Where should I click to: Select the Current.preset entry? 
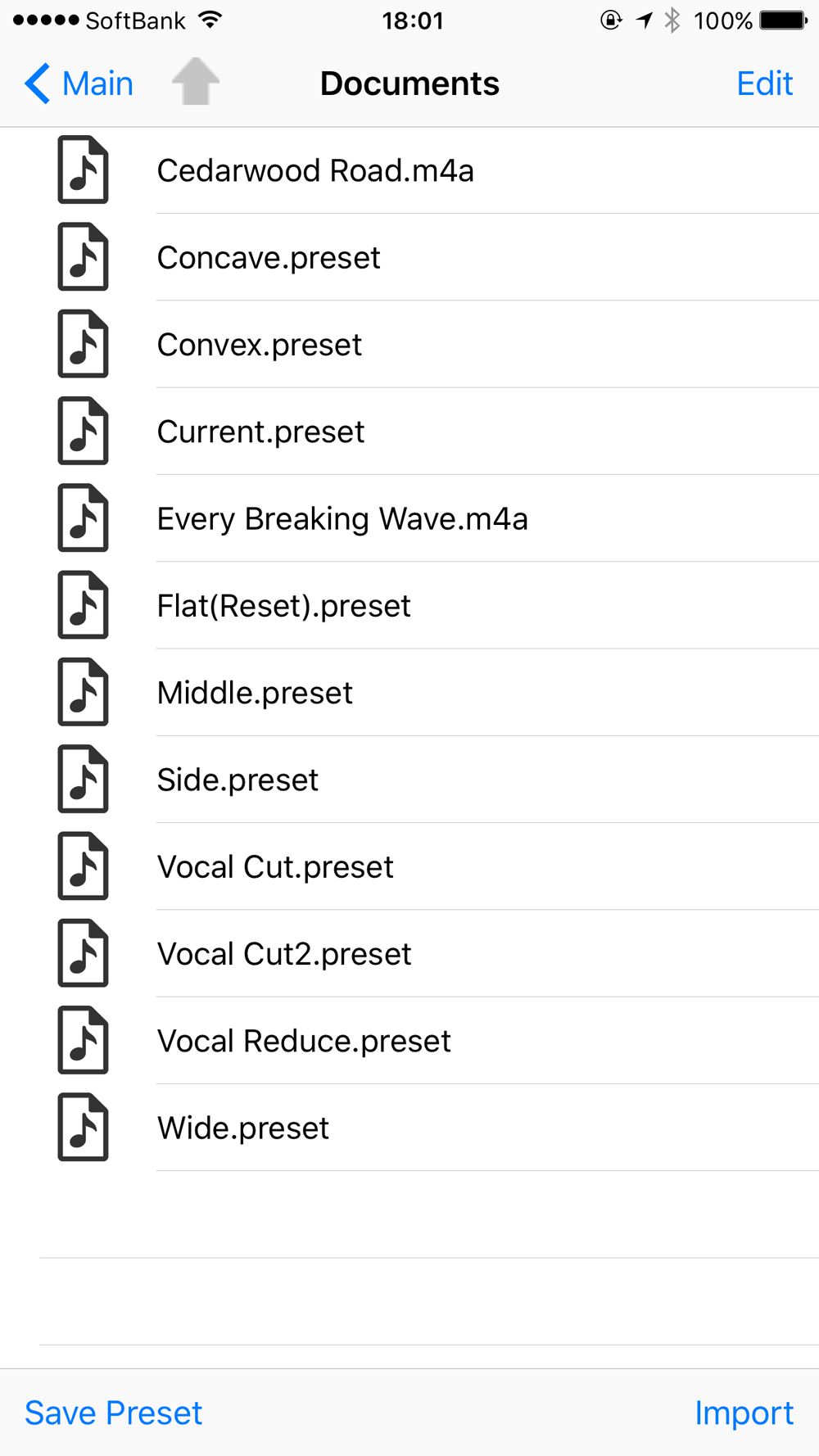pyautogui.click(x=409, y=432)
